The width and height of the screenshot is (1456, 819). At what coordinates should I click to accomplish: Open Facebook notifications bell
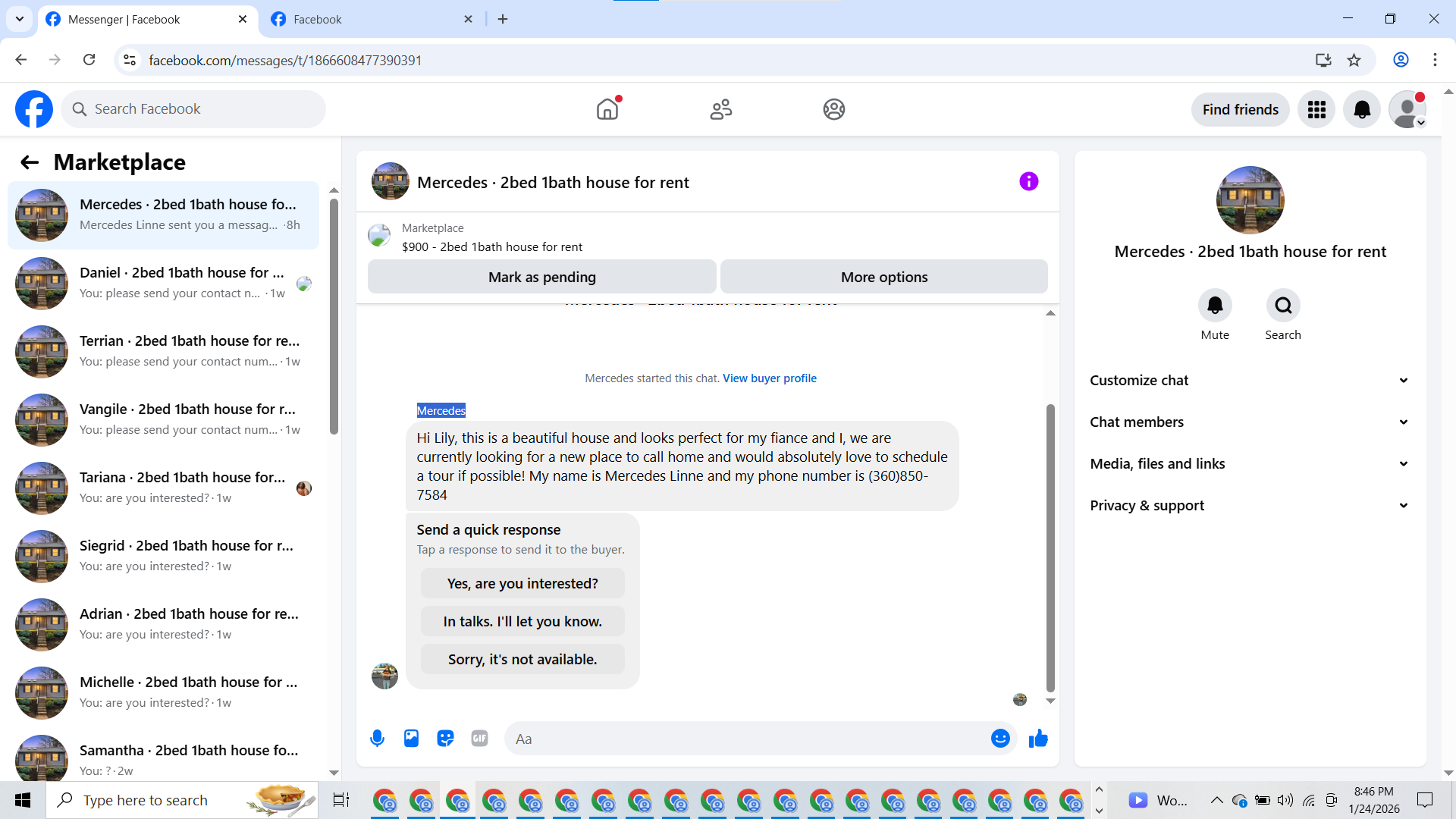(1362, 110)
